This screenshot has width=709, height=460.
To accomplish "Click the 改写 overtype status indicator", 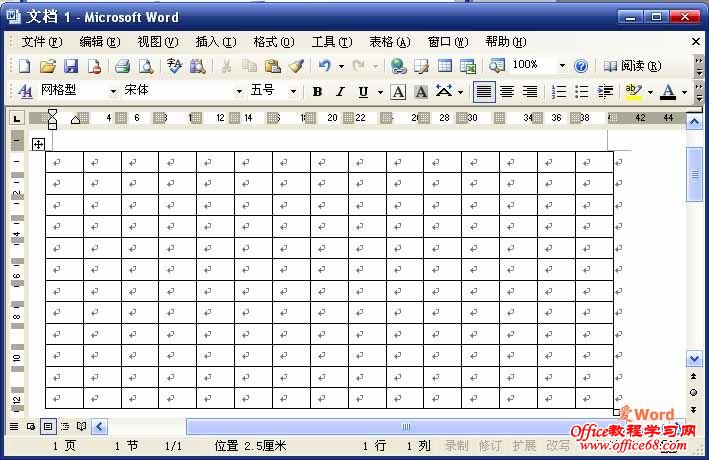I will coord(558,446).
